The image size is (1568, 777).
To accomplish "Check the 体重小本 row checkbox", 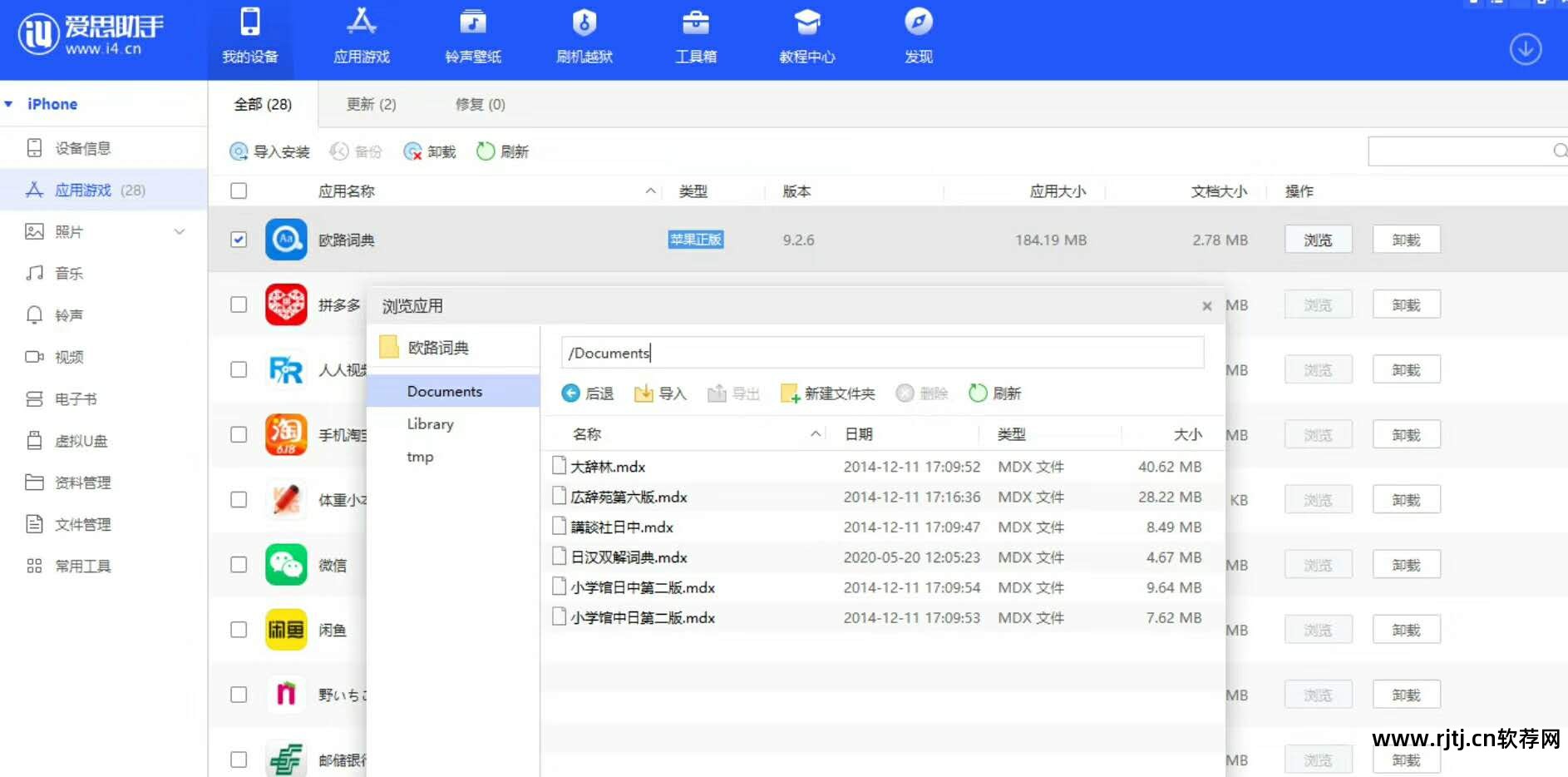I will (x=239, y=499).
